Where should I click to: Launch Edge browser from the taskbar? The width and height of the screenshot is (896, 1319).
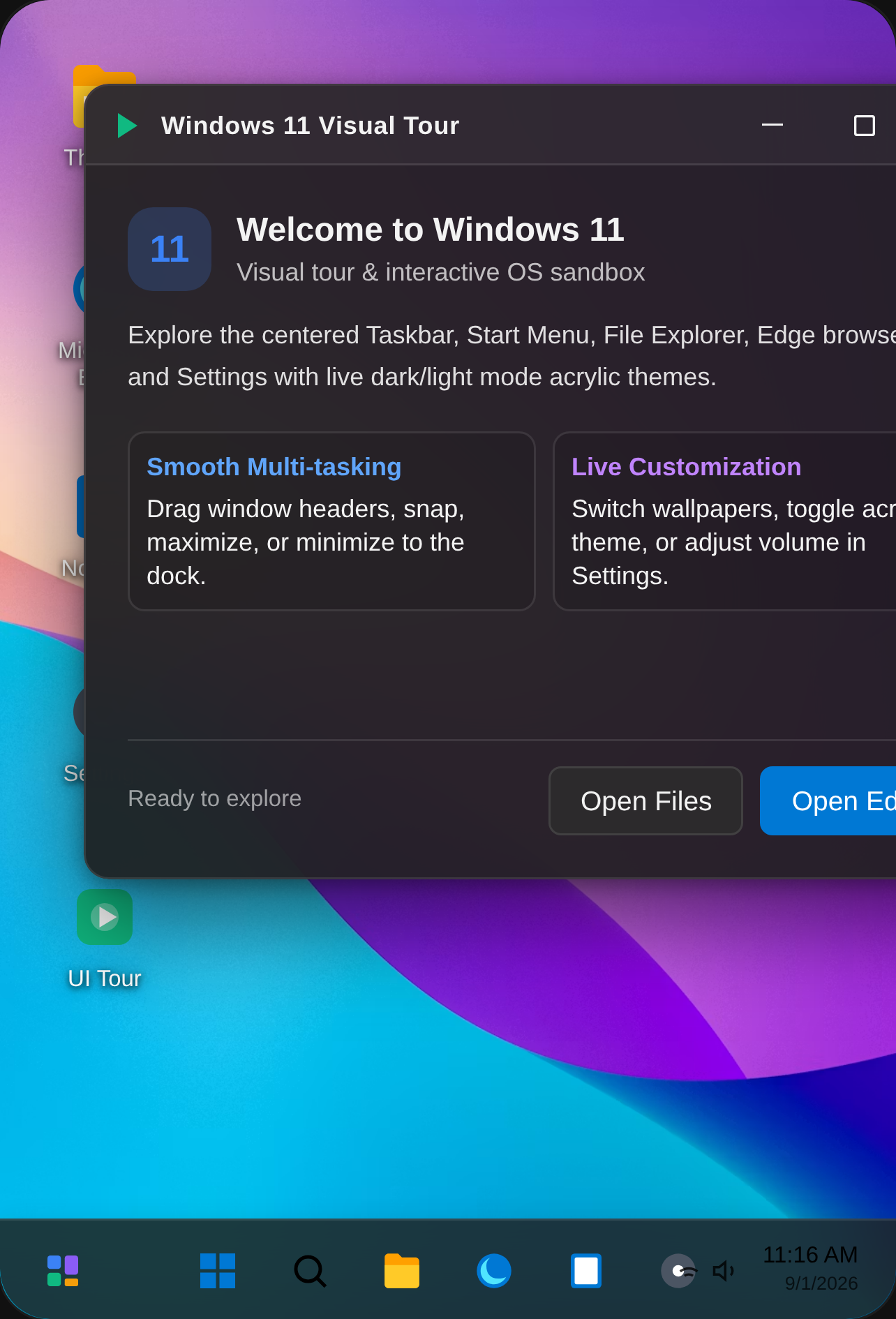[494, 1271]
